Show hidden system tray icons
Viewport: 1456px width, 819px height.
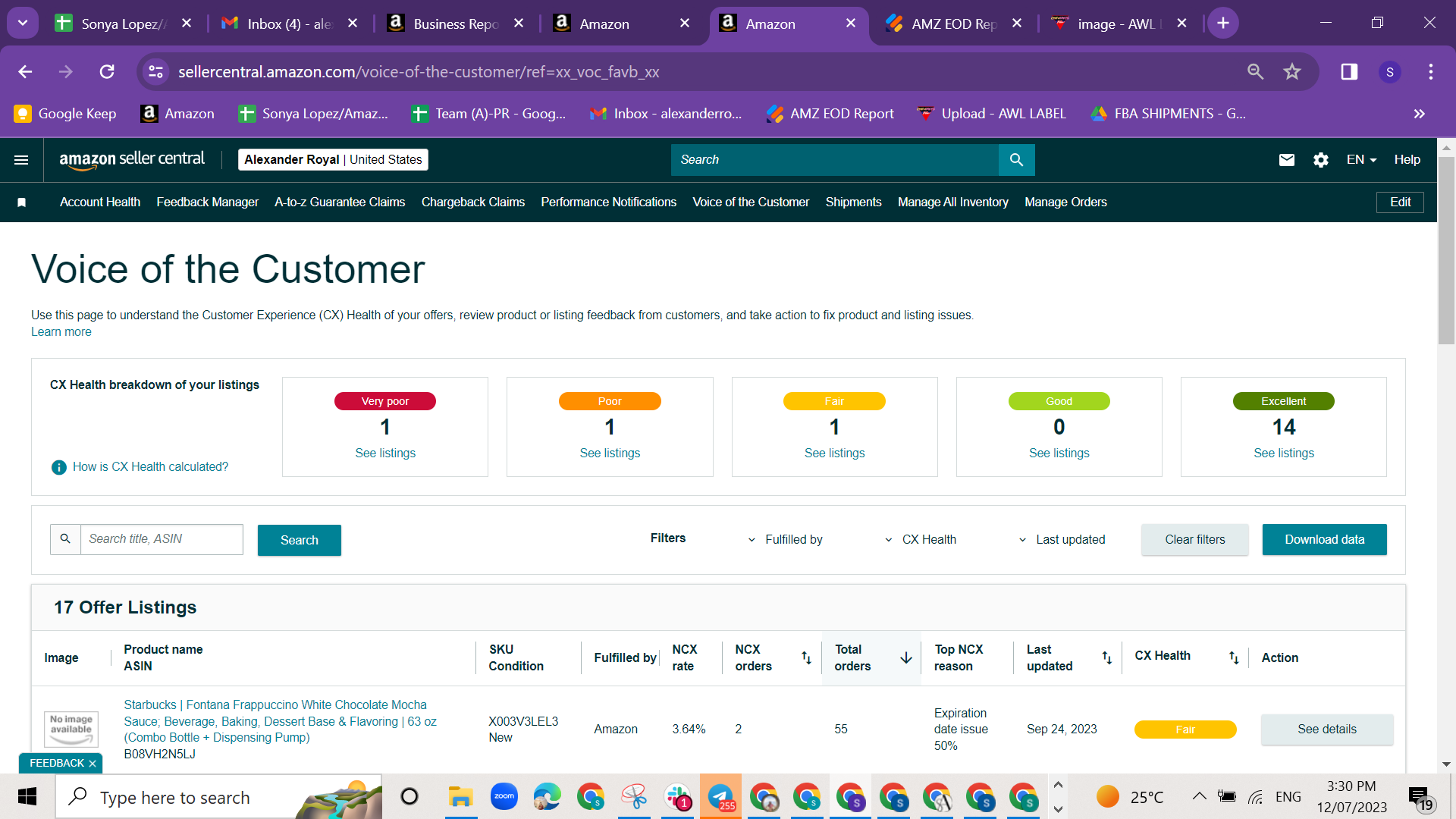[1199, 796]
